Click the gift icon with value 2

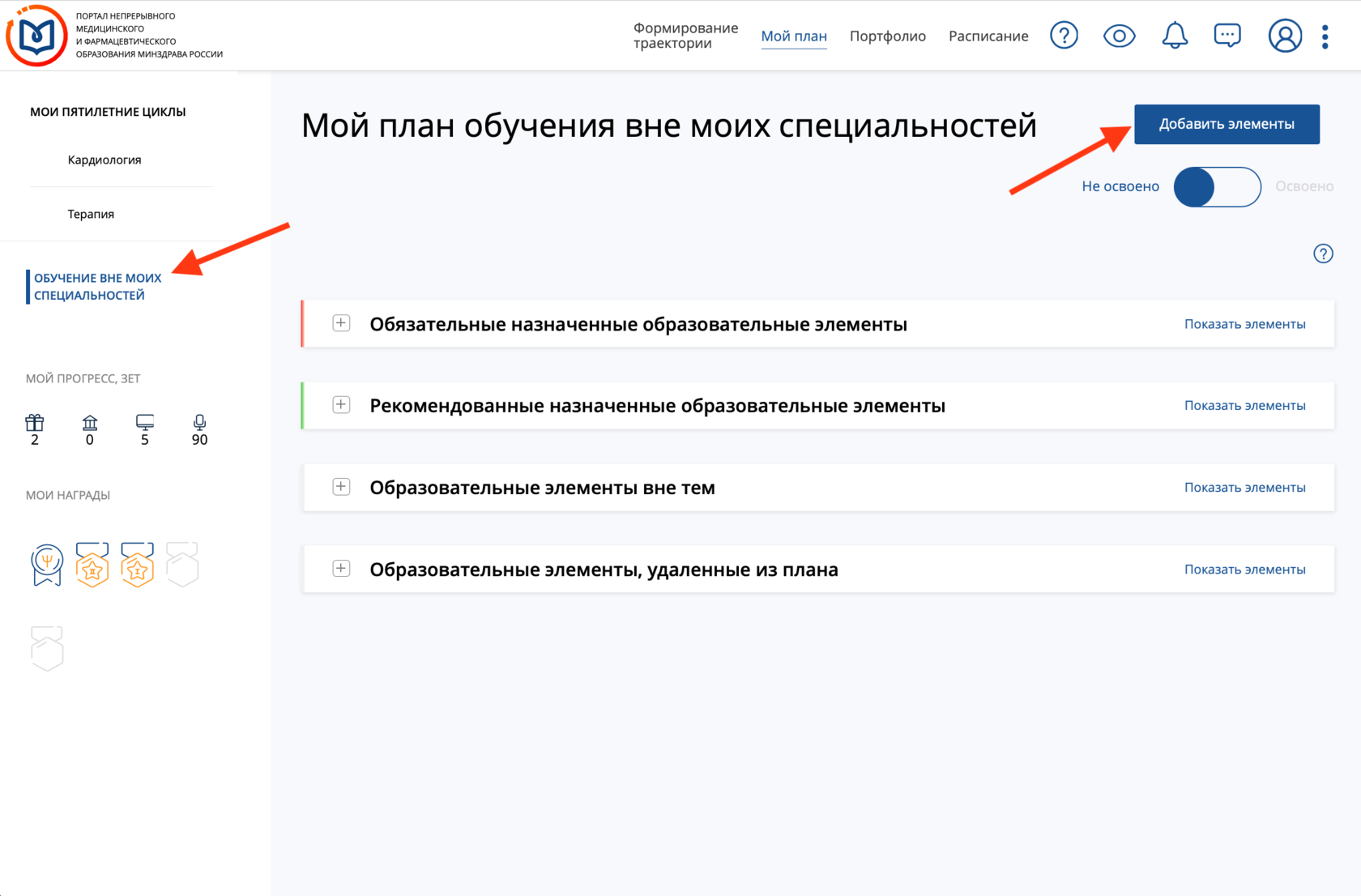point(34,422)
